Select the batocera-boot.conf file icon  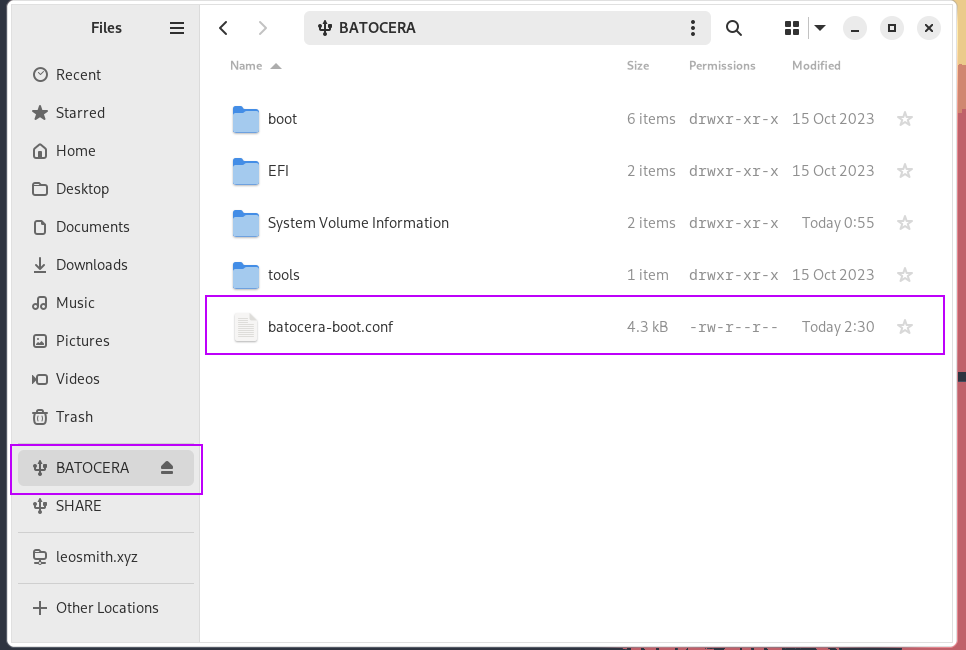coord(246,327)
